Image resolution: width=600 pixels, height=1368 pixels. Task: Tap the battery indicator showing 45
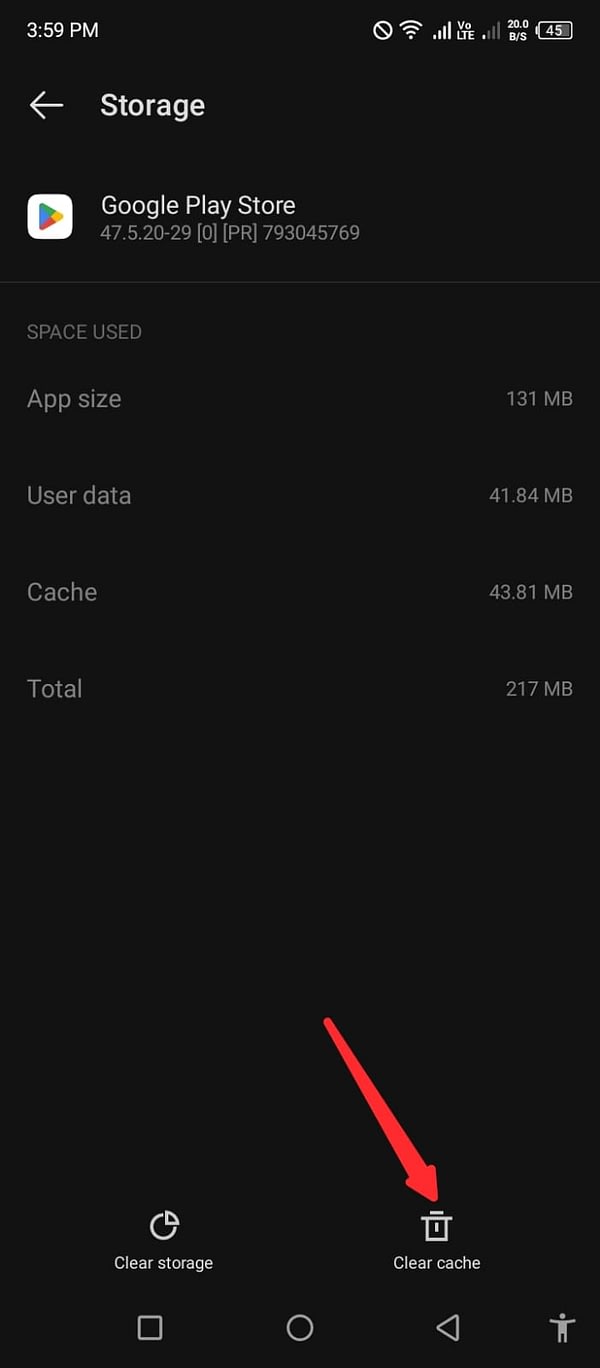point(553,30)
